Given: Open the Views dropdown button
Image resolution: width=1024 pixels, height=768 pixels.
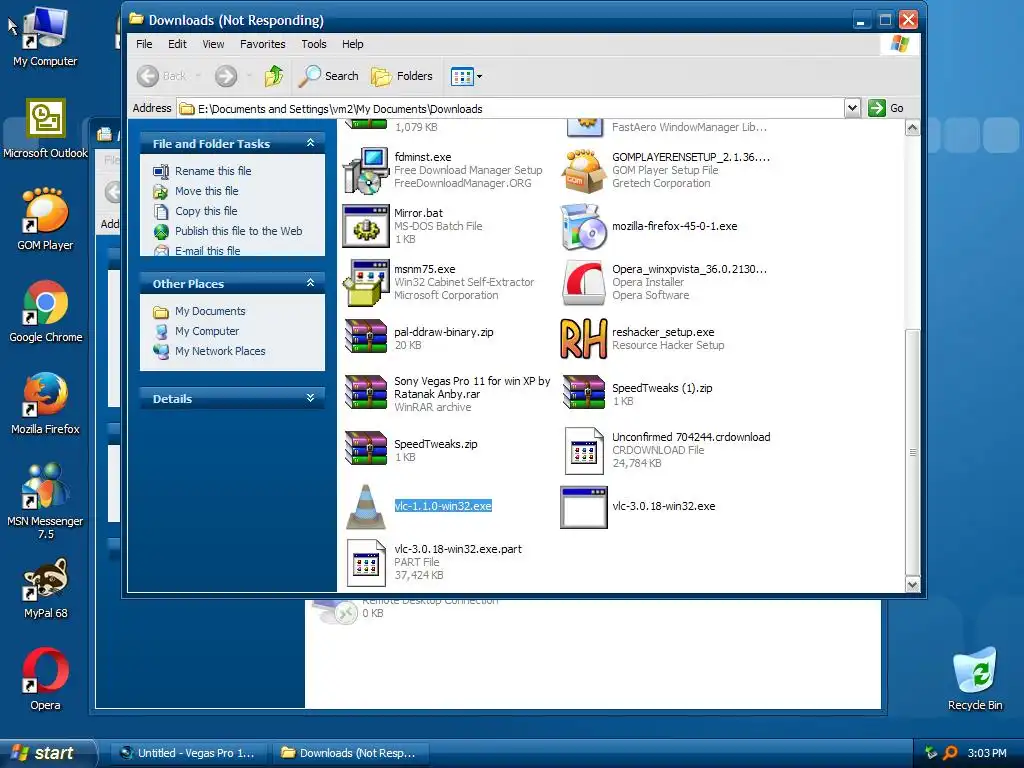Looking at the screenshot, I should [x=466, y=76].
